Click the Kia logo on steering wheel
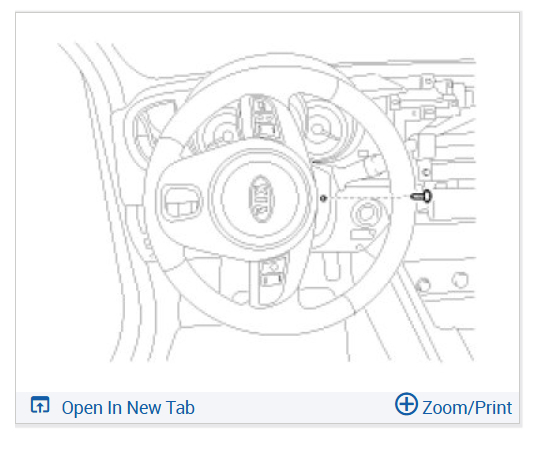 (x=261, y=199)
